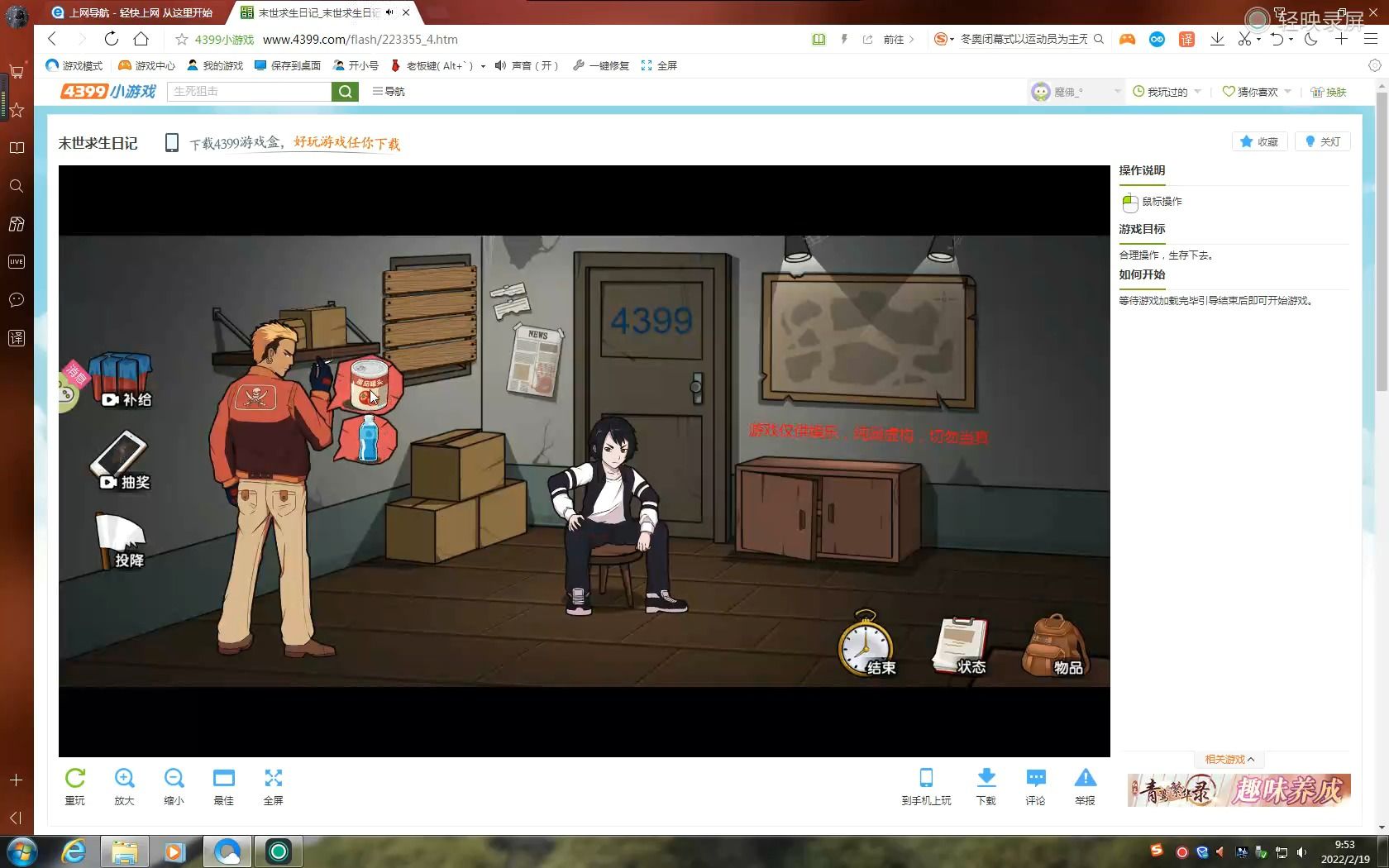
Task: Expand scissors tool dropdown arrow
Action: 1258,39
